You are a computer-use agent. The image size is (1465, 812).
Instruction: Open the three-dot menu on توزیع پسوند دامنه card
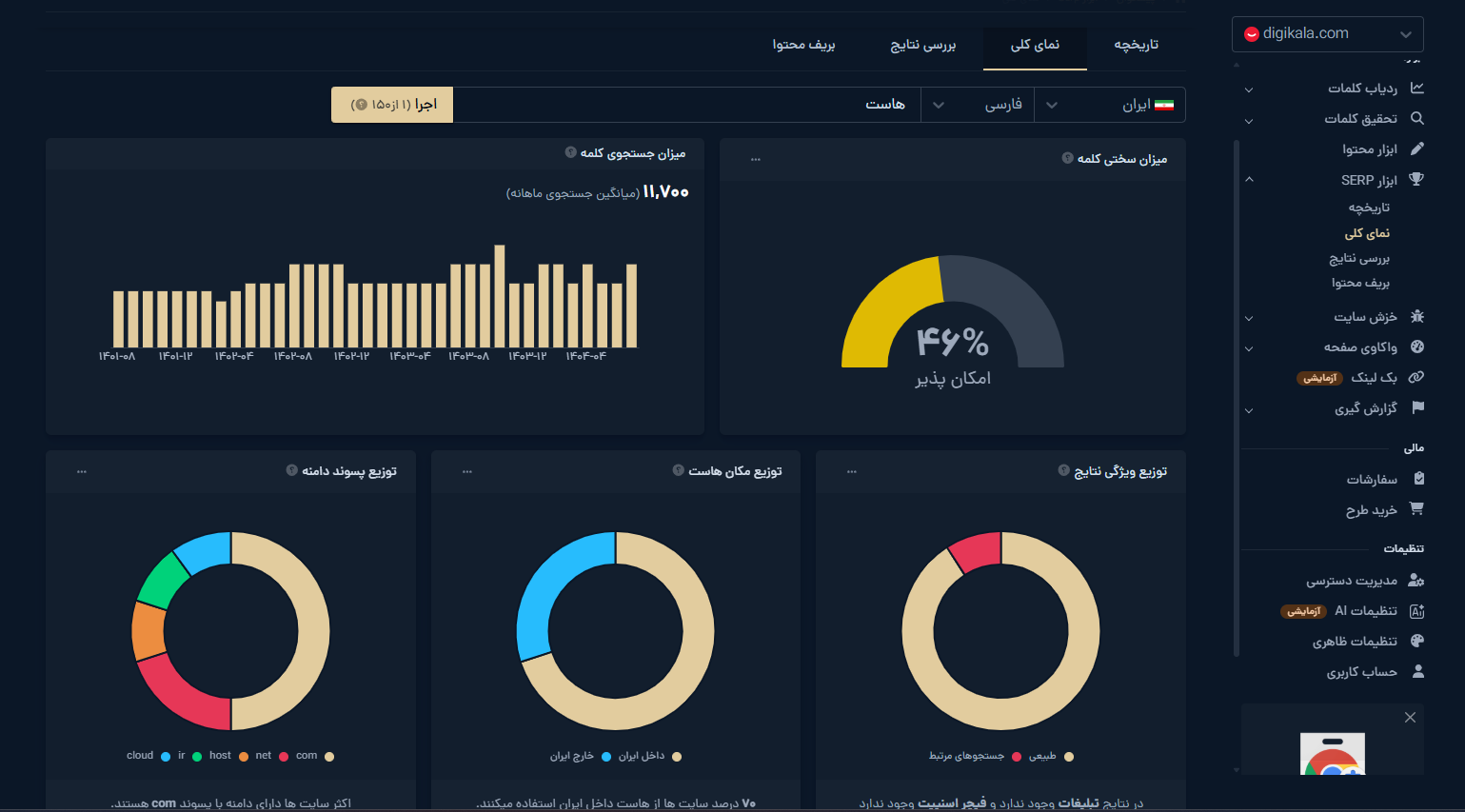coord(82,471)
